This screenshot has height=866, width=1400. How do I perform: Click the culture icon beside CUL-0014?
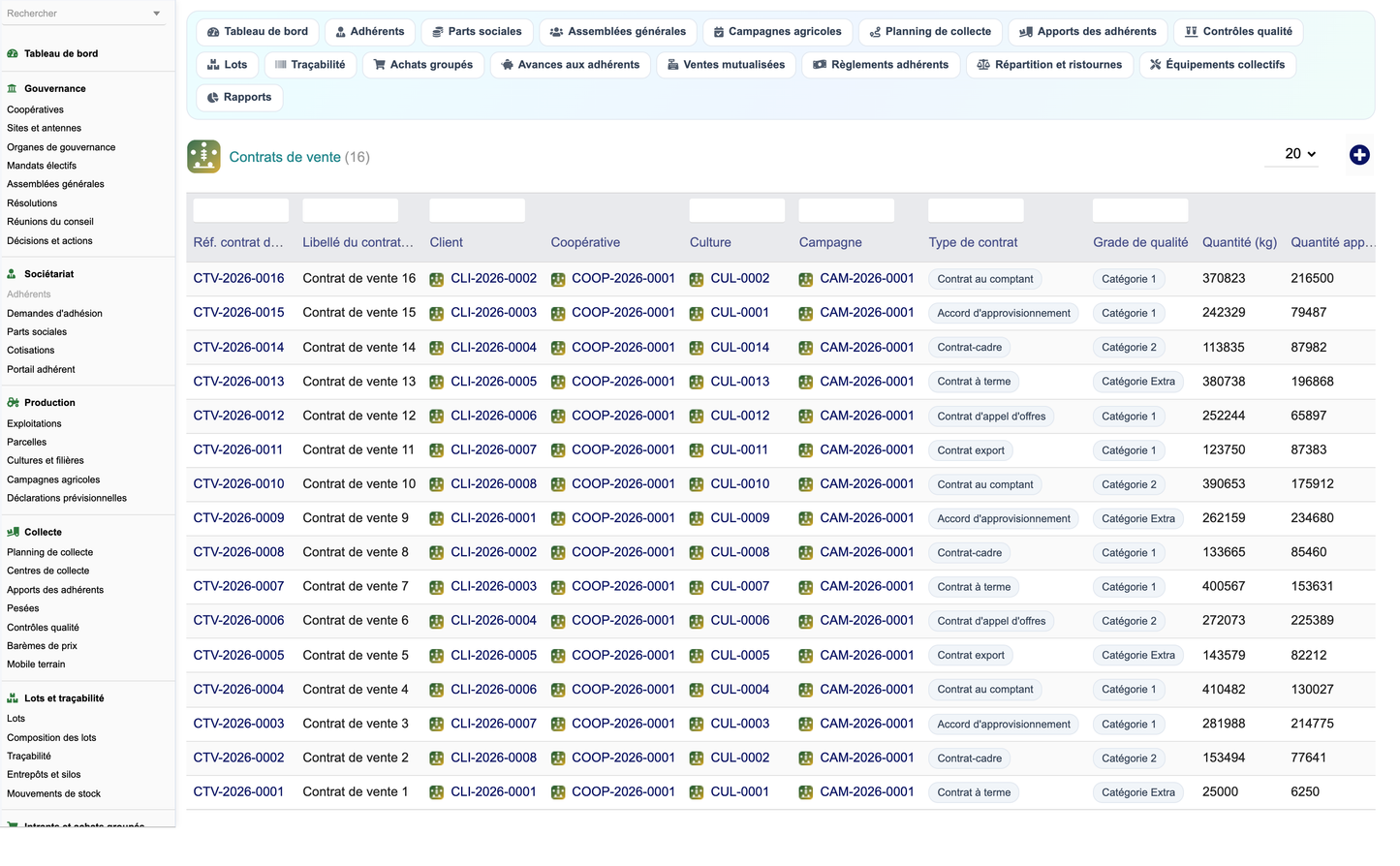tap(697, 348)
